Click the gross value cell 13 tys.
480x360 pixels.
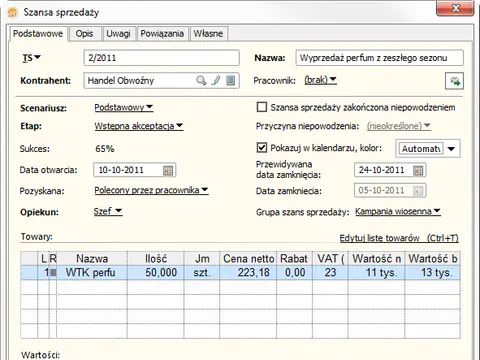pyautogui.click(x=433, y=273)
